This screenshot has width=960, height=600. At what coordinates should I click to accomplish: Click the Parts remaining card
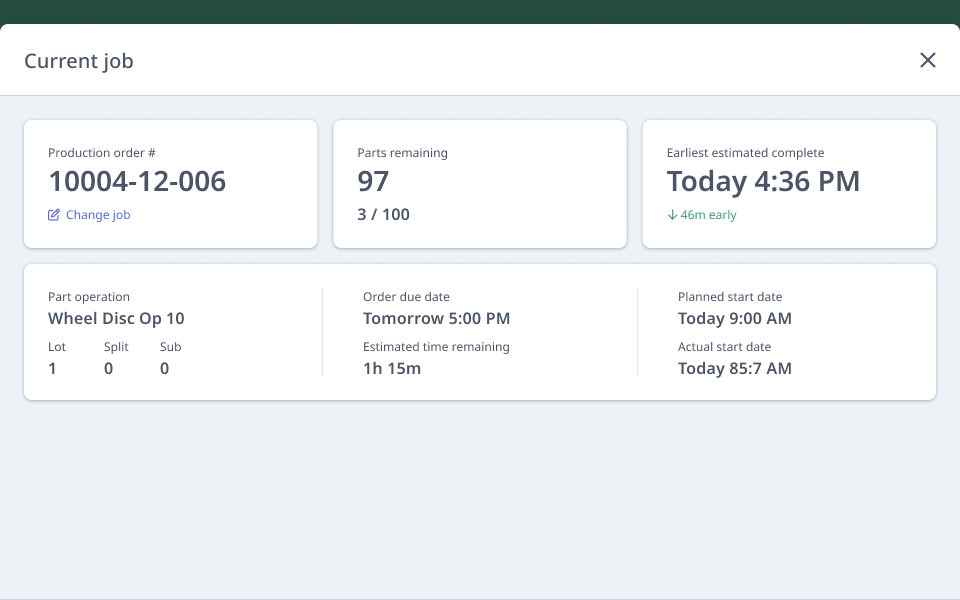coord(479,183)
